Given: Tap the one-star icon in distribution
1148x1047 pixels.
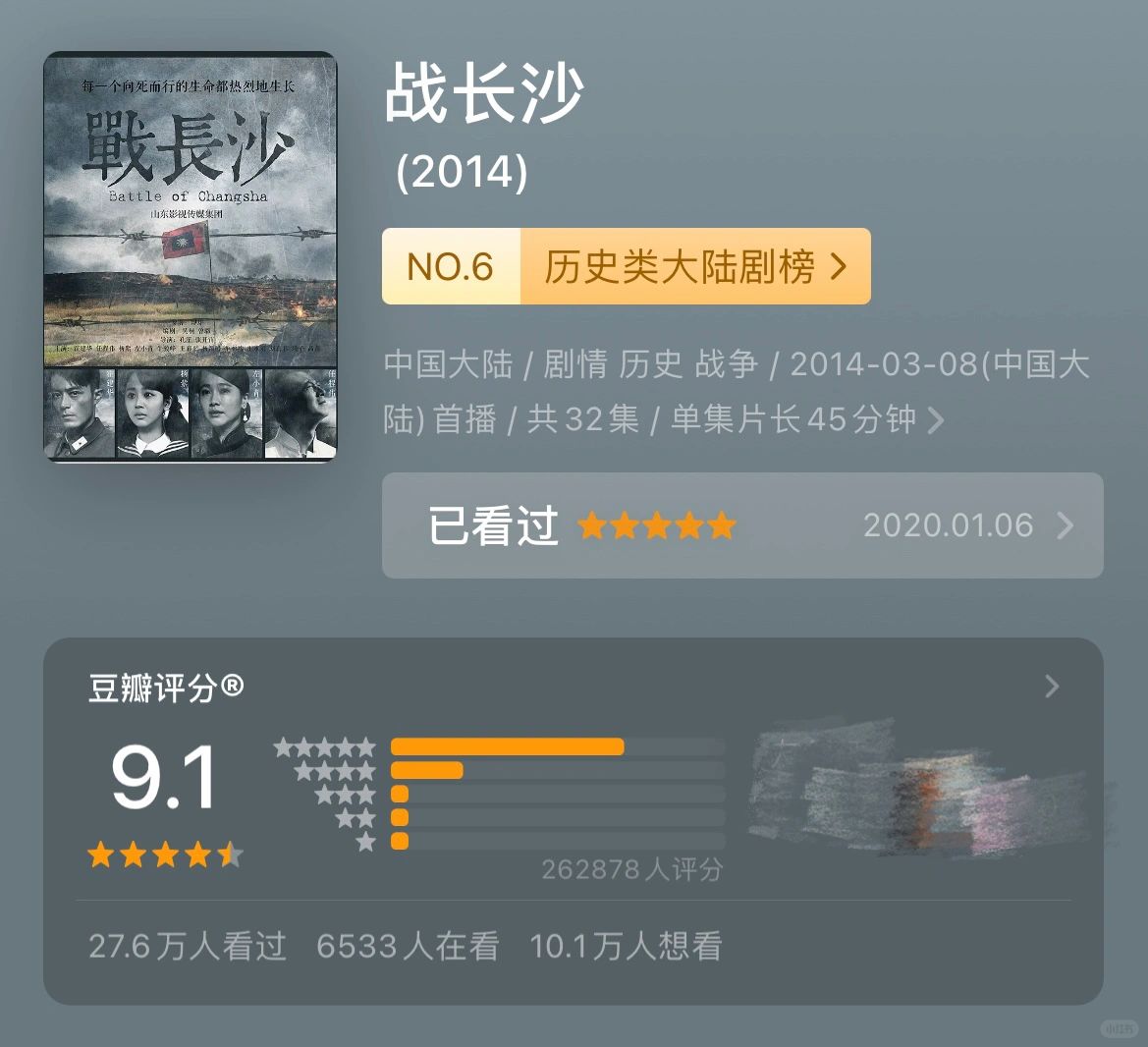Looking at the screenshot, I should click(x=366, y=842).
